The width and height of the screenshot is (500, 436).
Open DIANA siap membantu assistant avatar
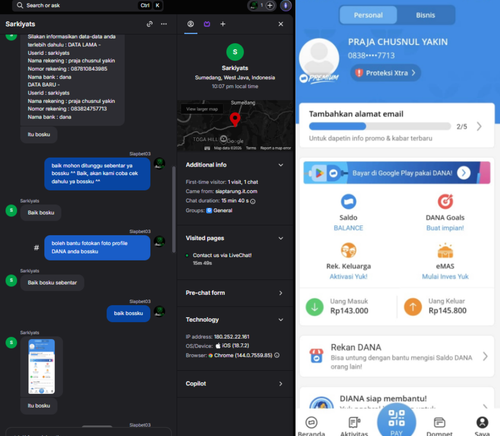pos(321,403)
